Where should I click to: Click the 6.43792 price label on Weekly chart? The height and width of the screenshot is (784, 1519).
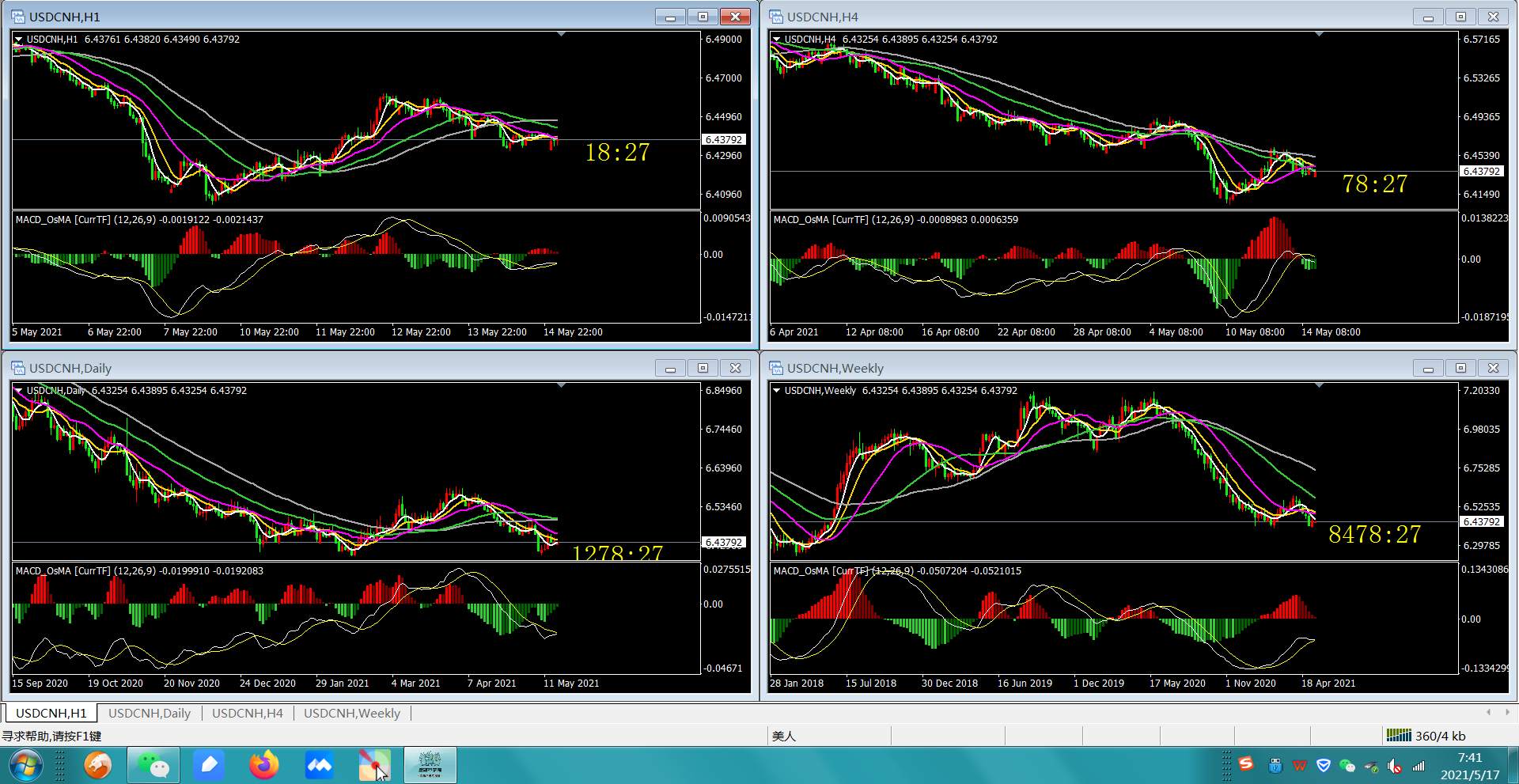1482,521
